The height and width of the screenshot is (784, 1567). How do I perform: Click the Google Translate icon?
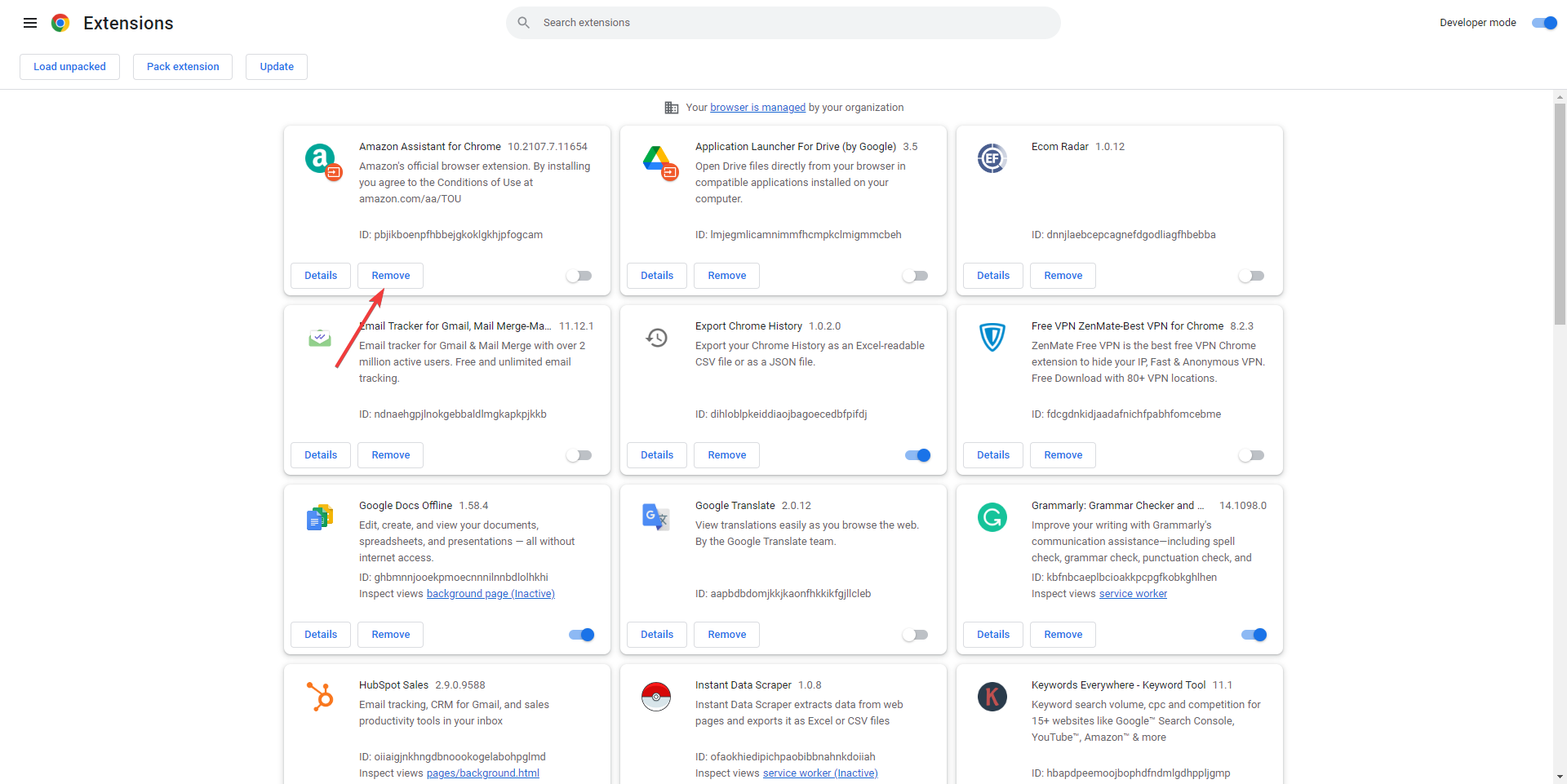656,517
